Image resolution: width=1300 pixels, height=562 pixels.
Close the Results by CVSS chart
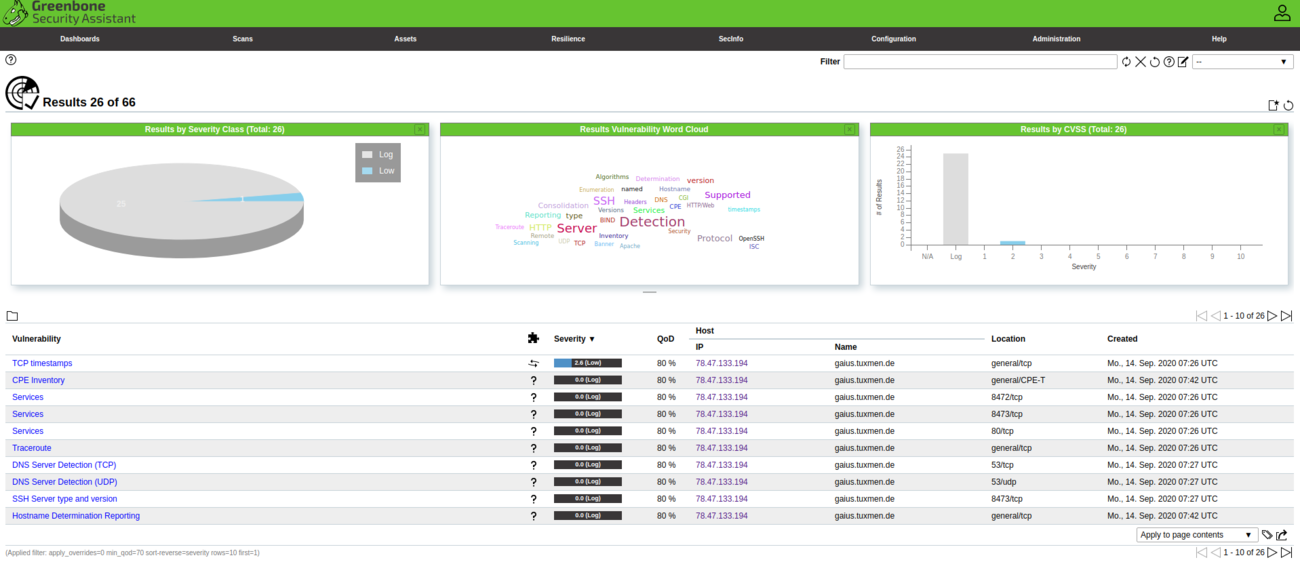[1279, 130]
